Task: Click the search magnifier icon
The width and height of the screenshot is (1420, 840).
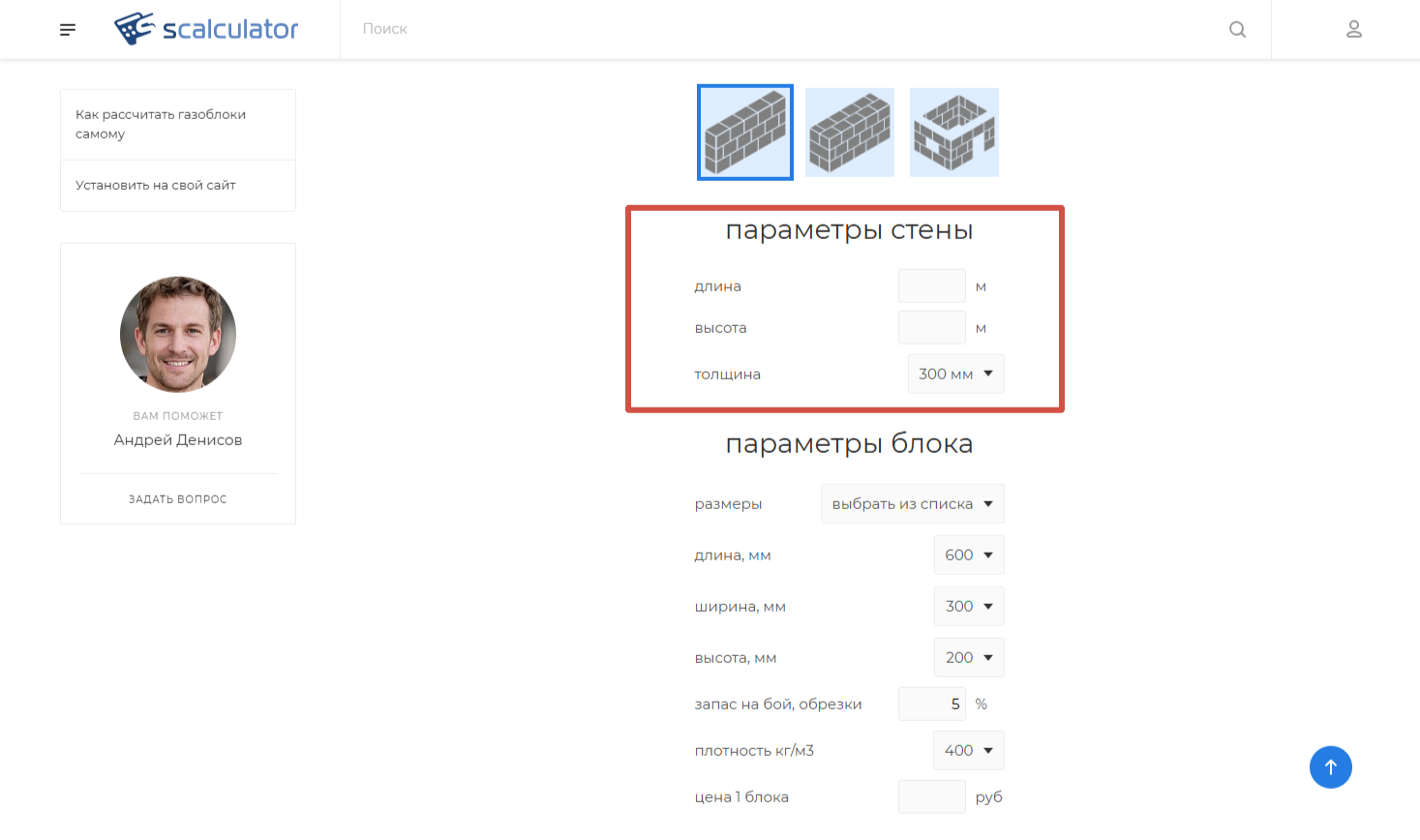Action: [x=1237, y=29]
